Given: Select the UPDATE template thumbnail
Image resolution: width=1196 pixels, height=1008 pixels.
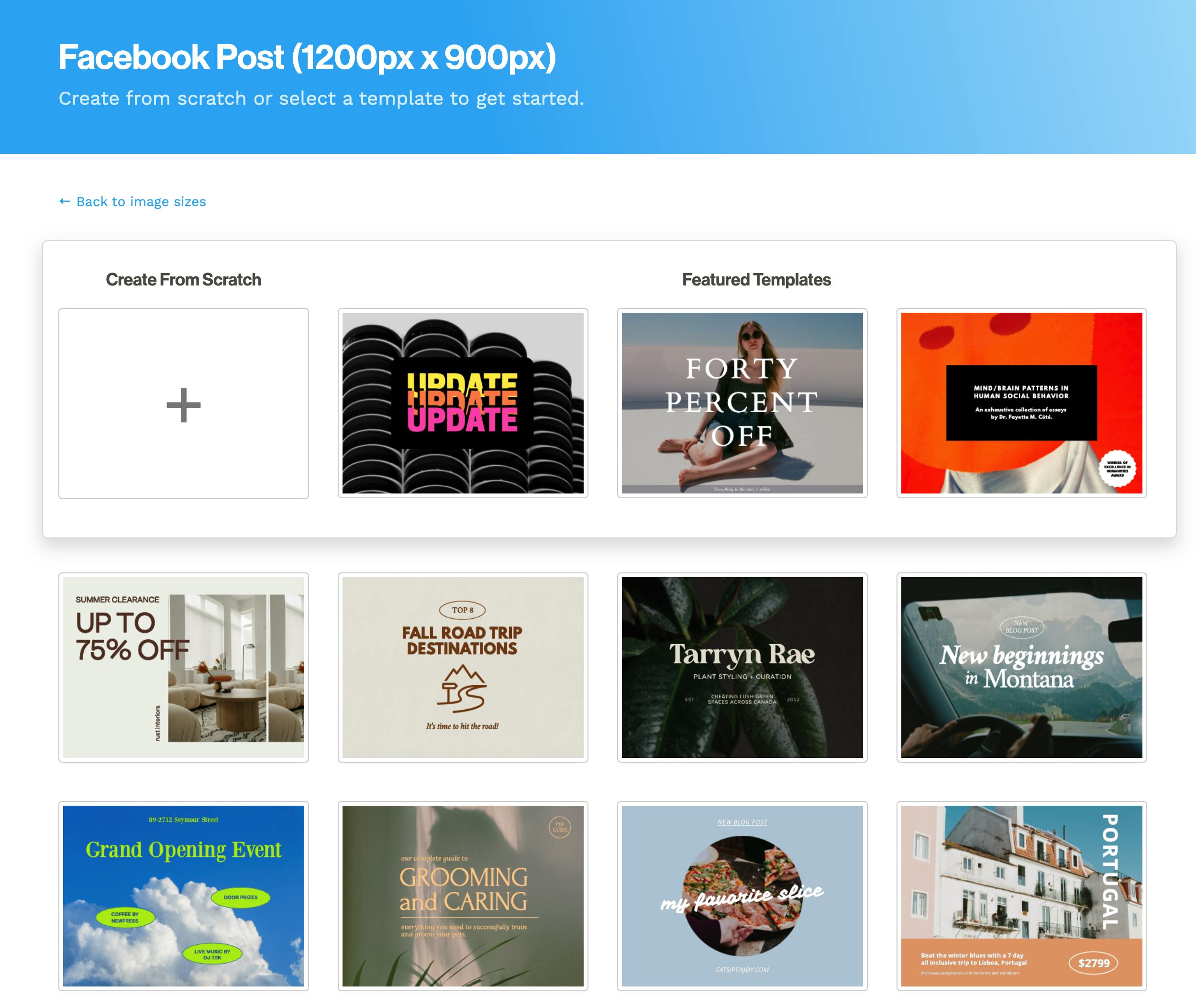Looking at the screenshot, I should pos(463,403).
